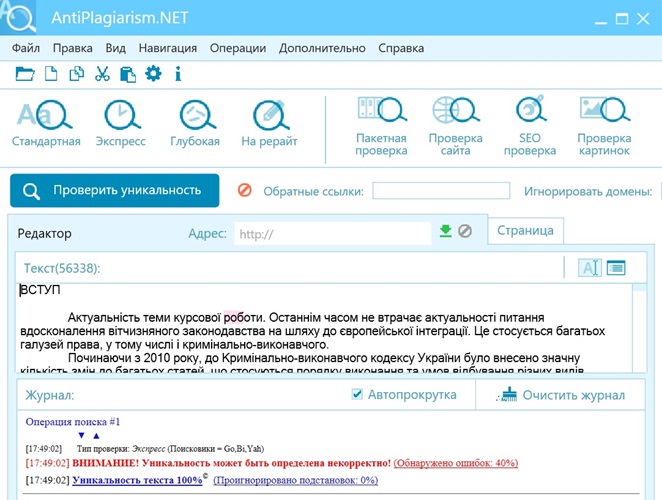Switch to the Редактор tab
The width and height of the screenshot is (662, 500).
pyautogui.click(x=44, y=234)
